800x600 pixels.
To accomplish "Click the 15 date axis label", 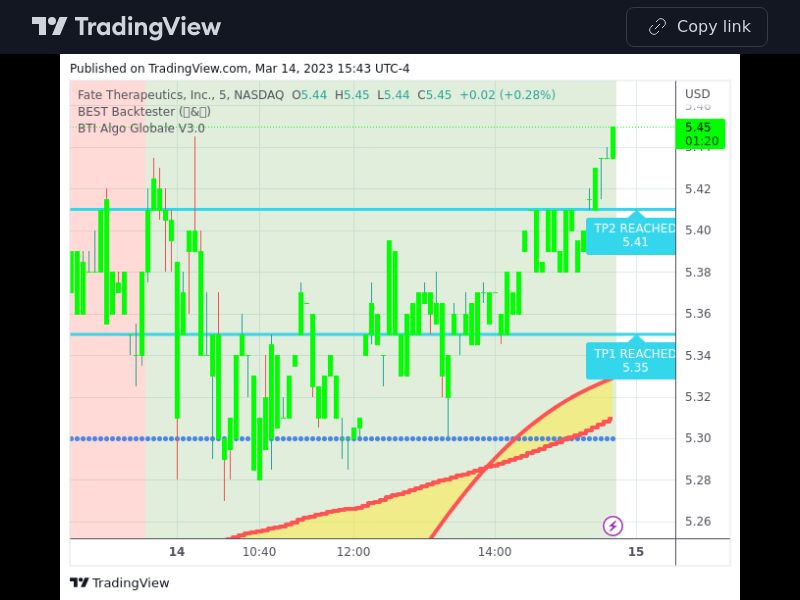I will 636,552.
